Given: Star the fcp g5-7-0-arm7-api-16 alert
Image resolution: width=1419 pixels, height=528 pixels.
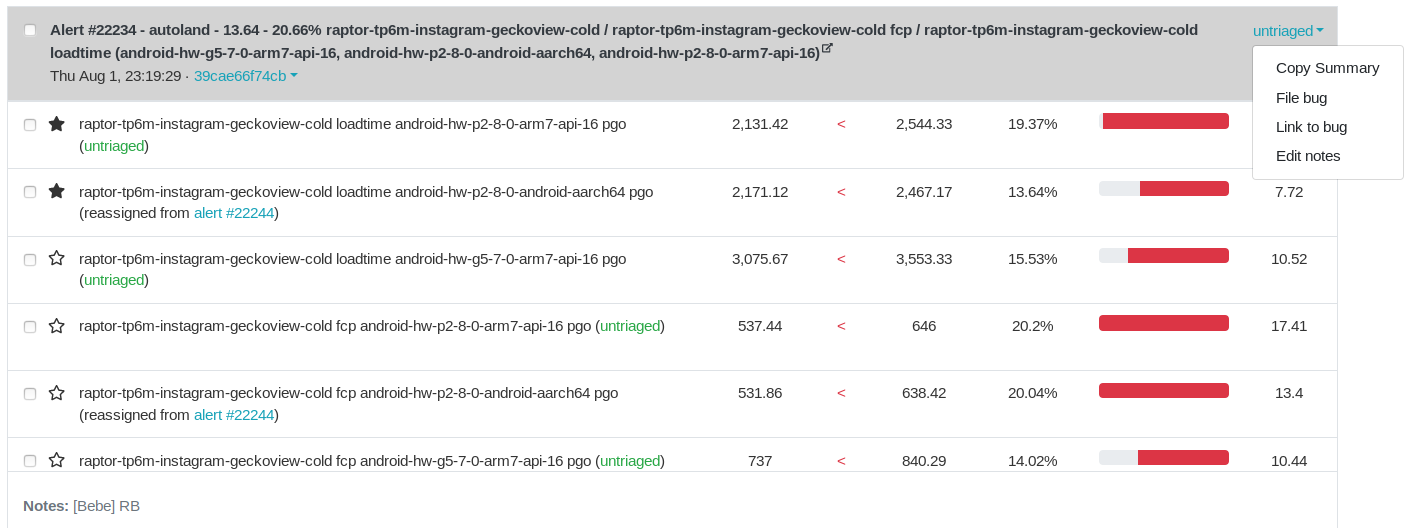Looking at the screenshot, I should coord(57,460).
